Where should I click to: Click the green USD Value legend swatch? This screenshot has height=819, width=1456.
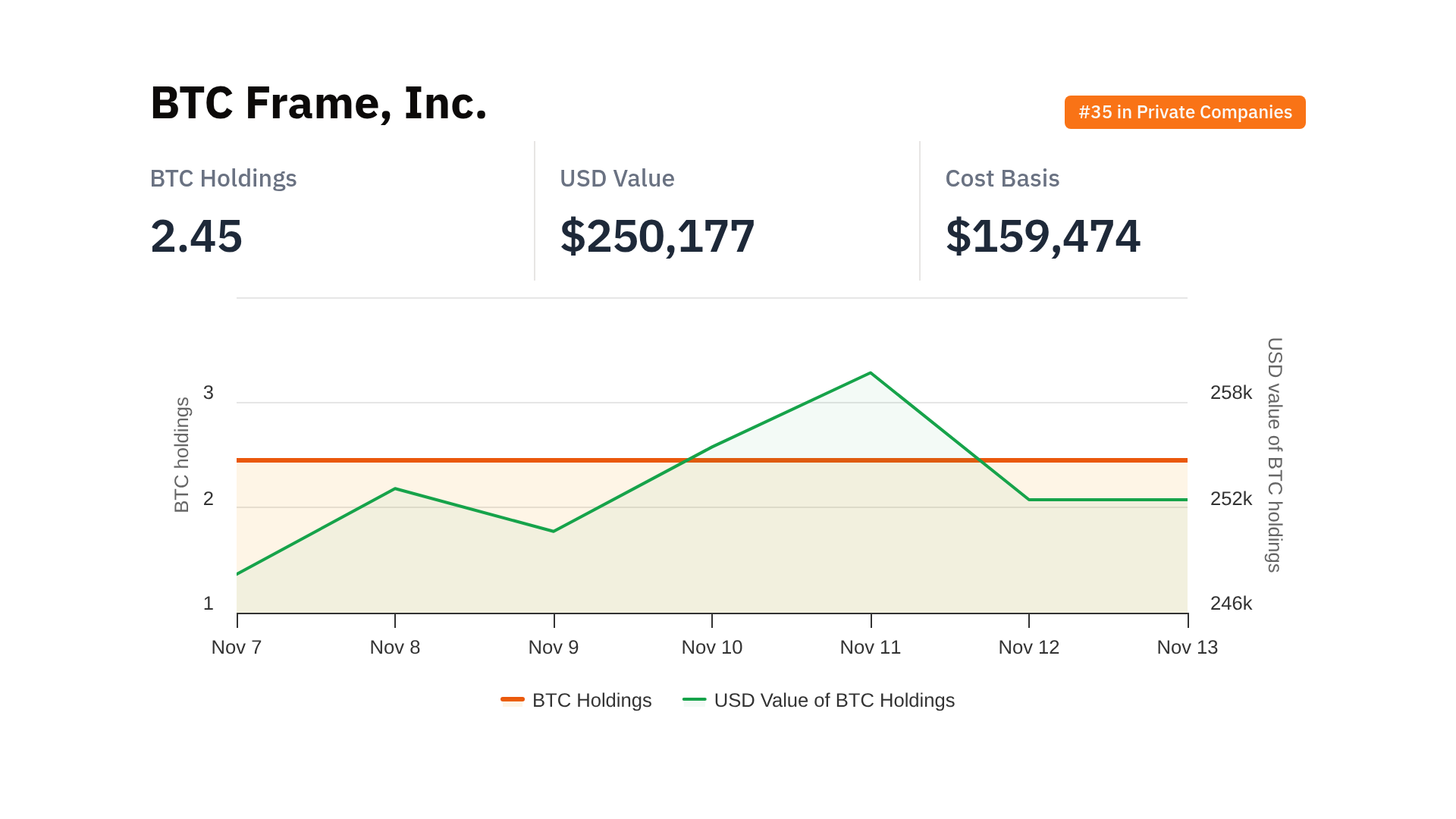(694, 699)
